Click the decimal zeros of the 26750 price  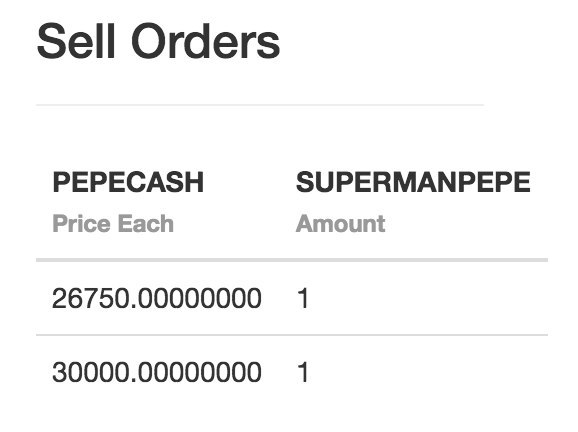[x=199, y=298]
